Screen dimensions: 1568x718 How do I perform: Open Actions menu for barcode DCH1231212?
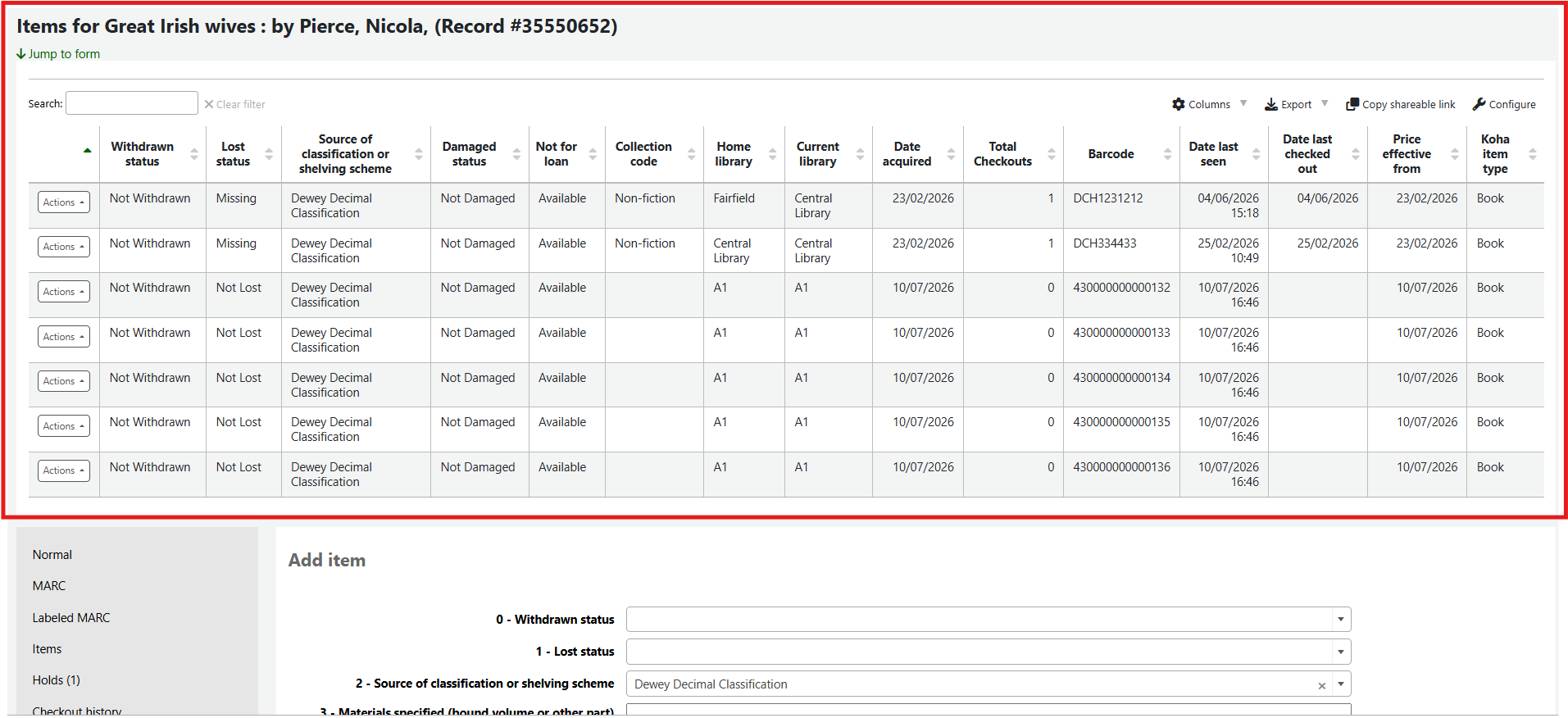click(64, 202)
